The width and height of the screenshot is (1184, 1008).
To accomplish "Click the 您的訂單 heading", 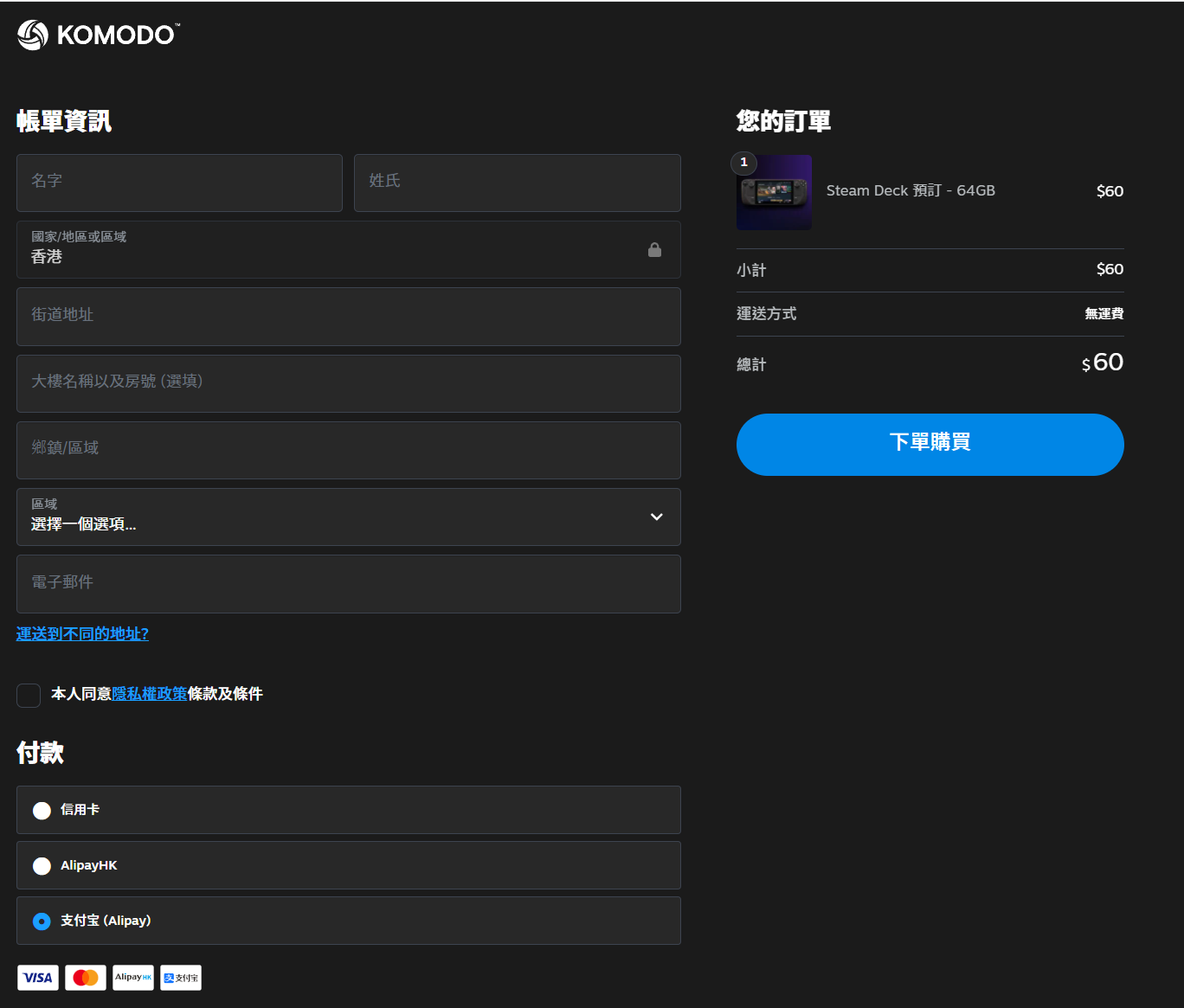I will tap(784, 121).
